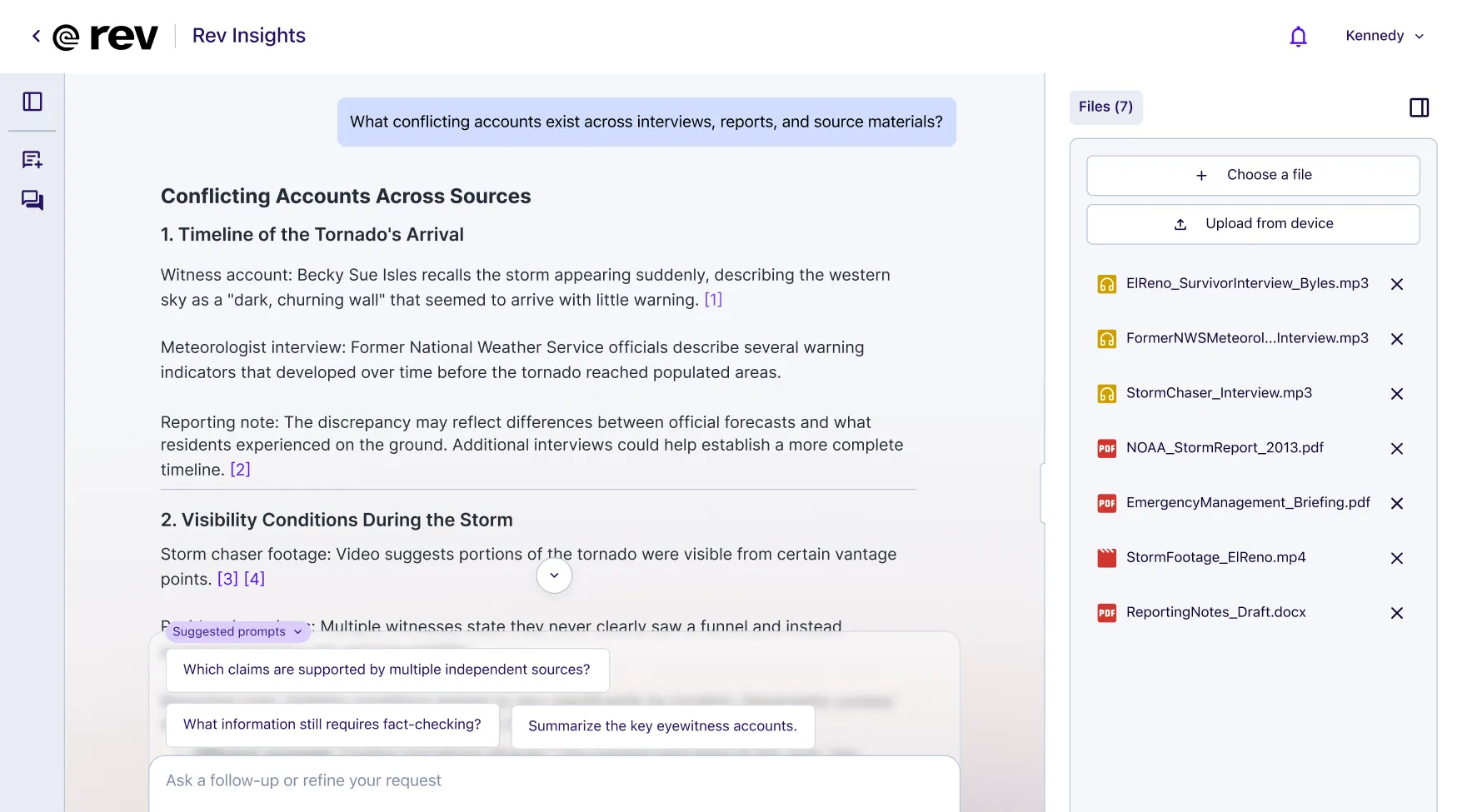This screenshot has height=812, width=1462.
Task: Collapse the files panel with the panel icon
Action: pos(1419,107)
